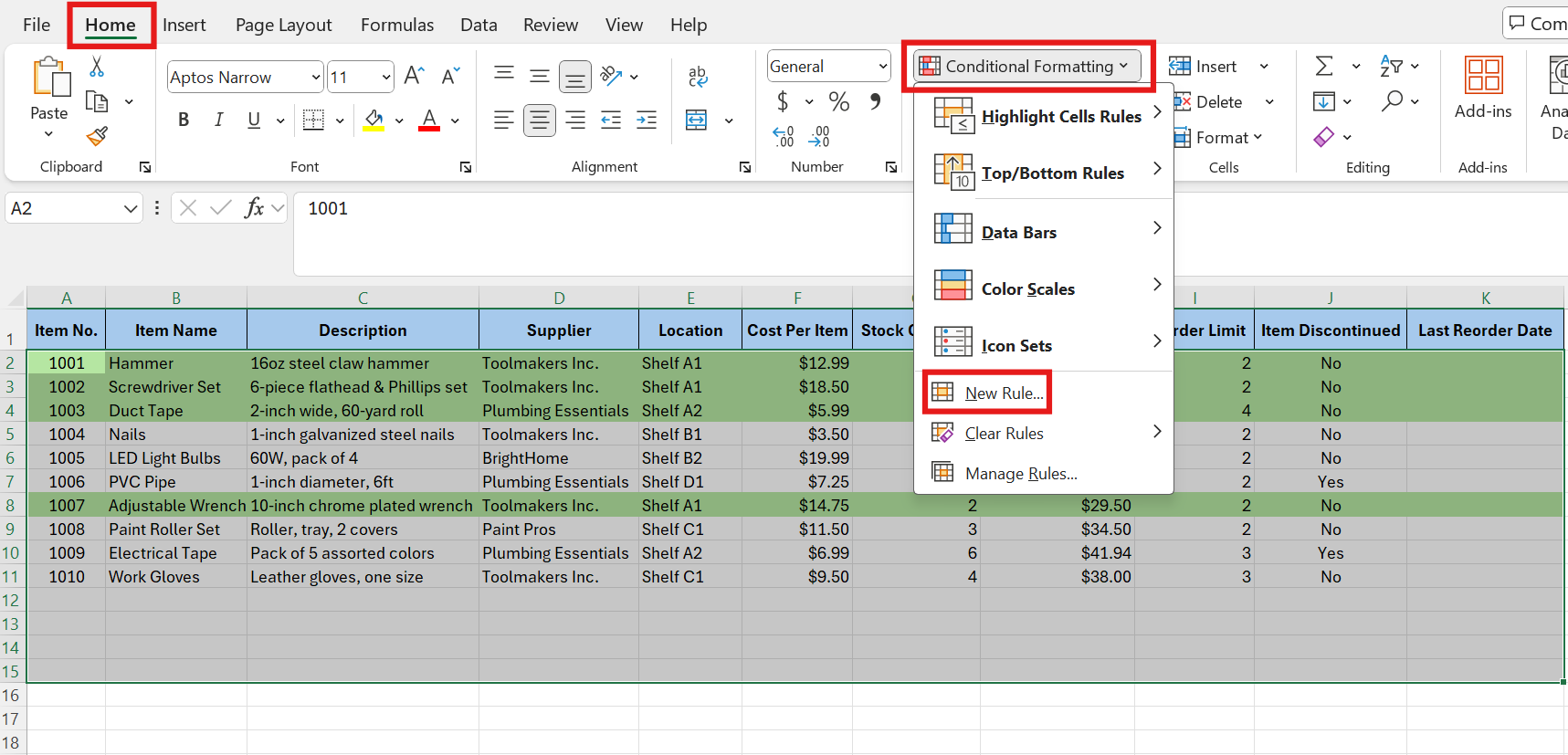Open Manage Rules option

1020,474
